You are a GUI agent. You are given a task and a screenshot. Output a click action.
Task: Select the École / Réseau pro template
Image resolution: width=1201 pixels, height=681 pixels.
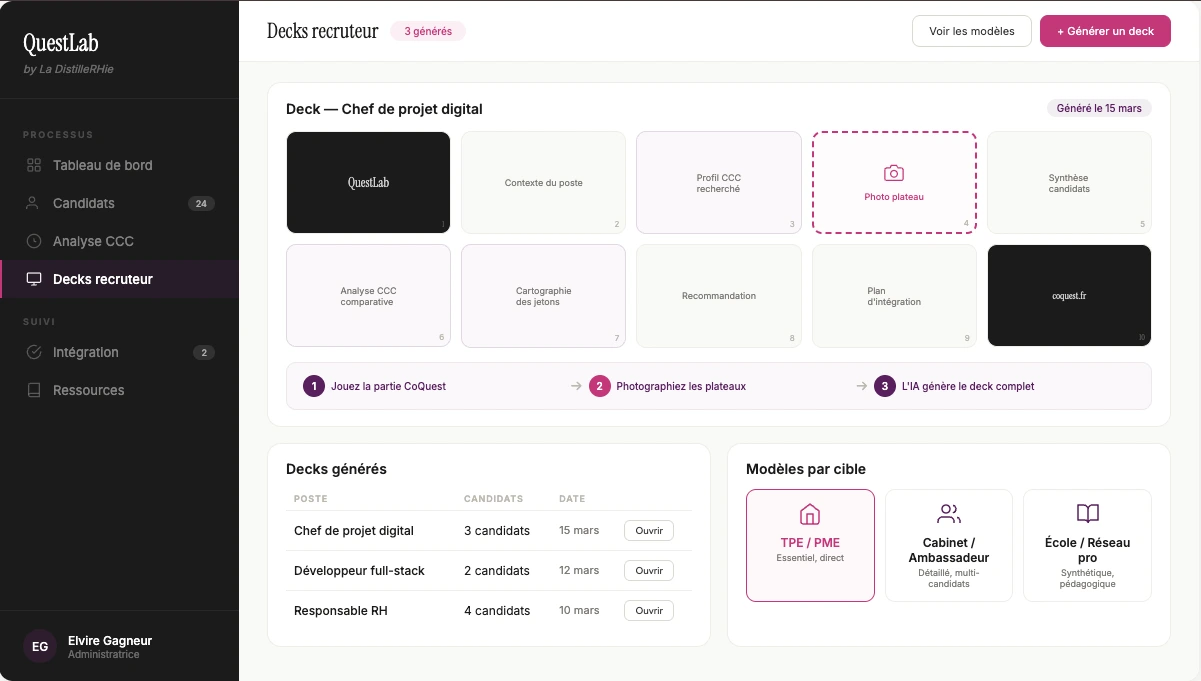coord(1087,545)
